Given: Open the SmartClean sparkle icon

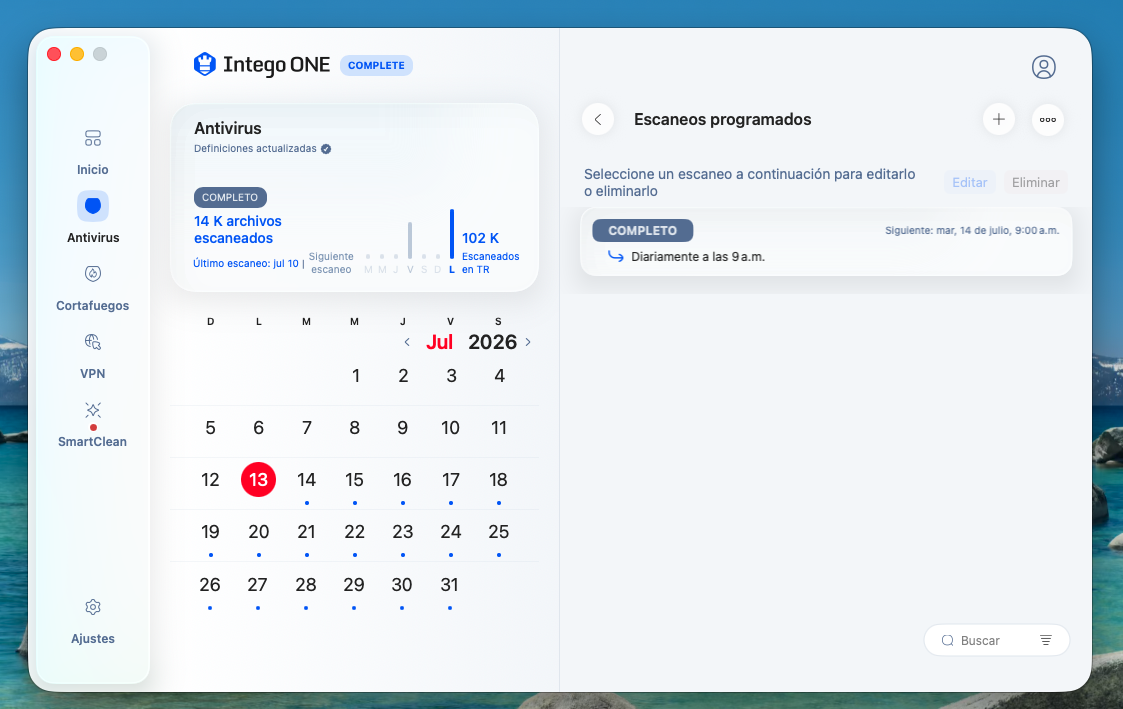Looking at the screenshot, I should [x=92, y=410].
